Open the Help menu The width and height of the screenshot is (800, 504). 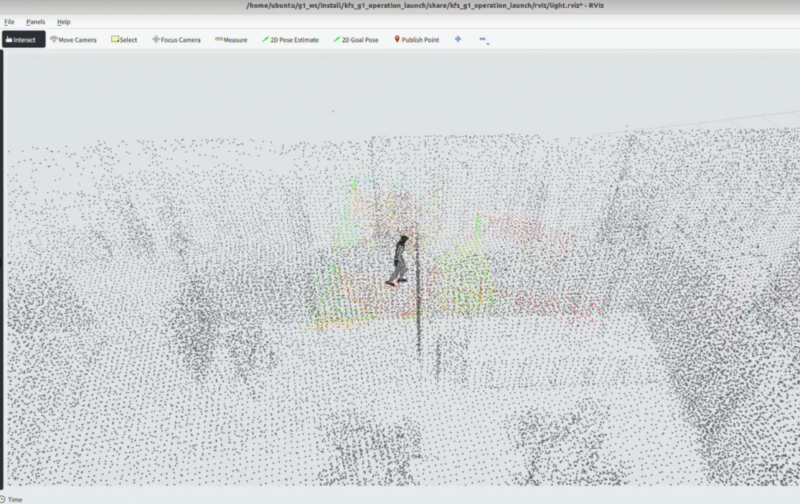(x=64, y=22)
